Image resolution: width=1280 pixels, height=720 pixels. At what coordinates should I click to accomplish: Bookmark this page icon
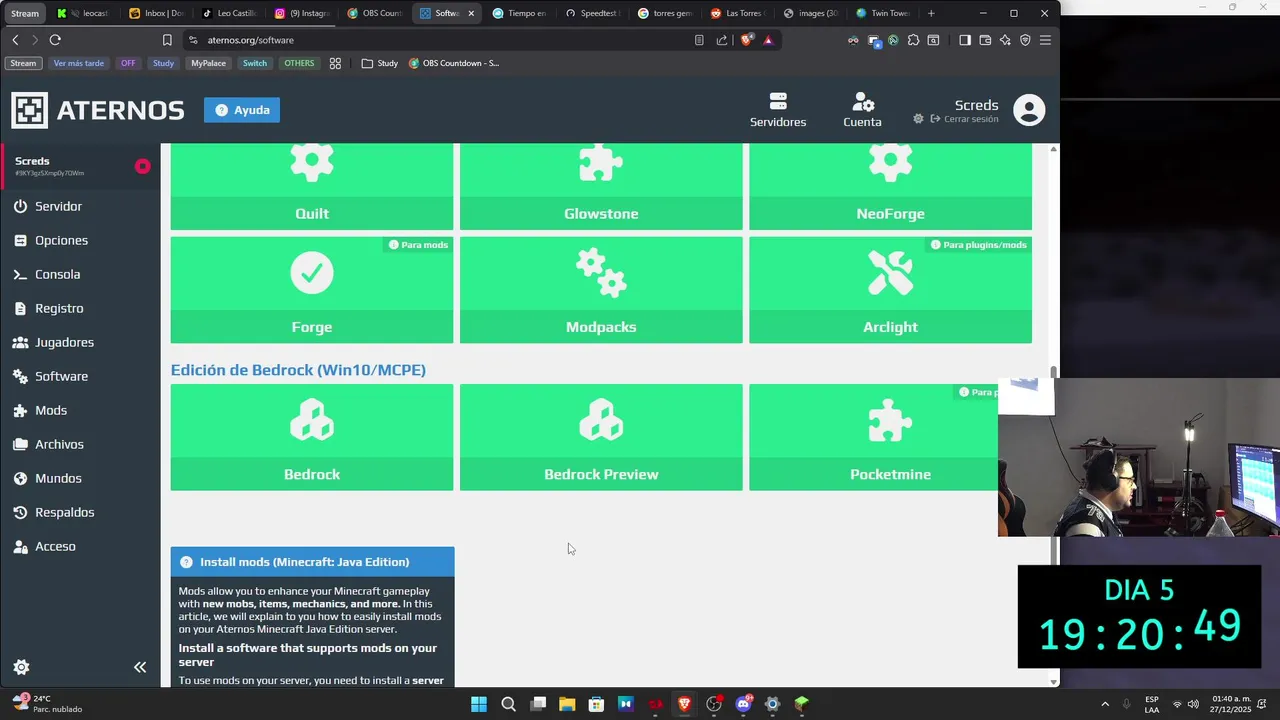pyautogui.click(x=167, y=40)
